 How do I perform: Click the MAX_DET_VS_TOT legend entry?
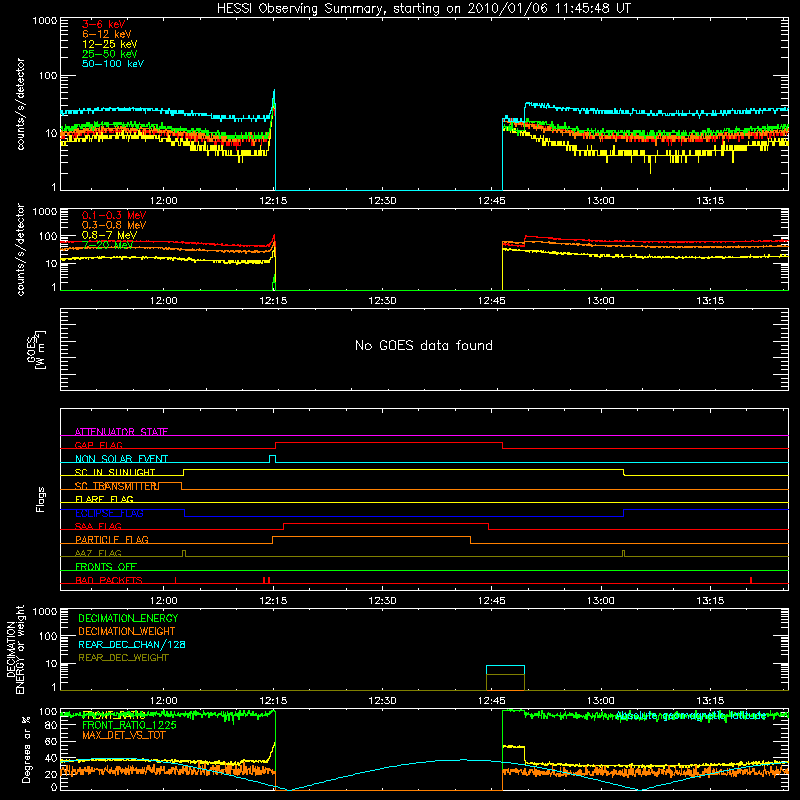[123, 735]
